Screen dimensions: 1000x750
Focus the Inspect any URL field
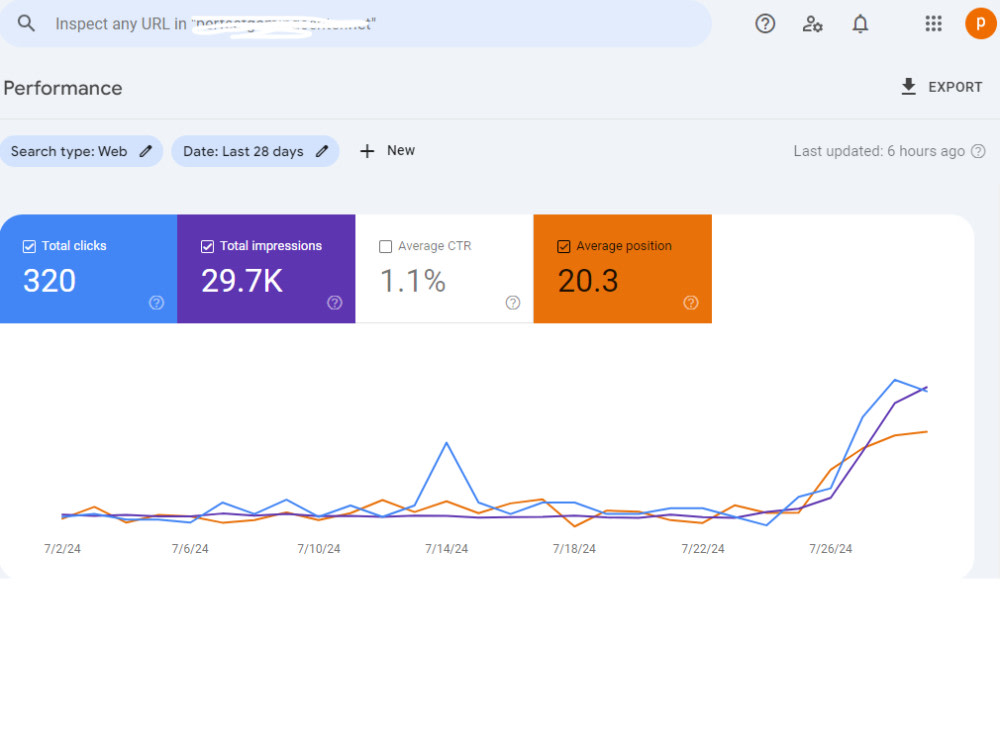355,24
